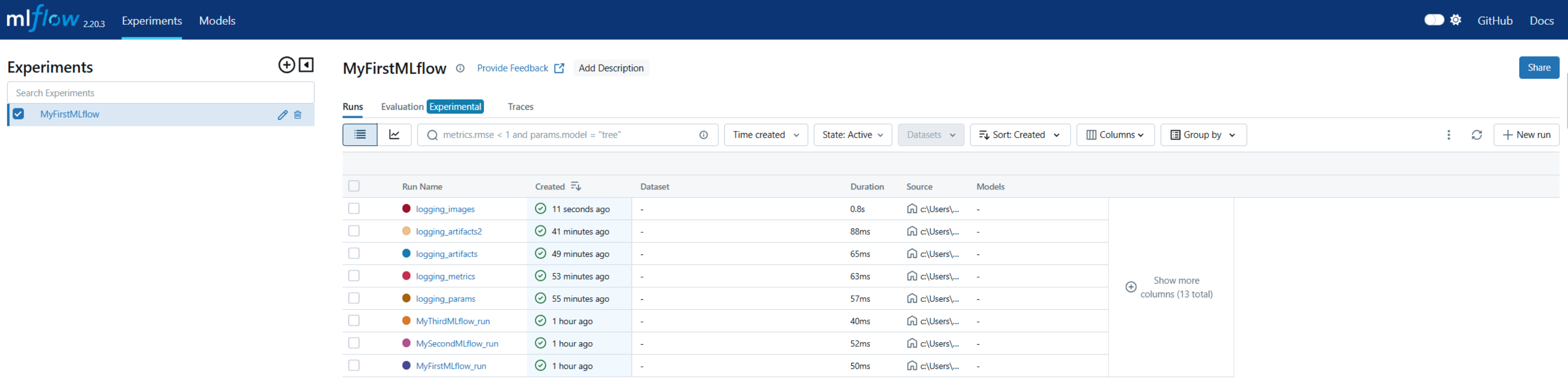Open the Group by dropdown
The width and height of the screenshot is (1568, 386).
pos(1204,135)
